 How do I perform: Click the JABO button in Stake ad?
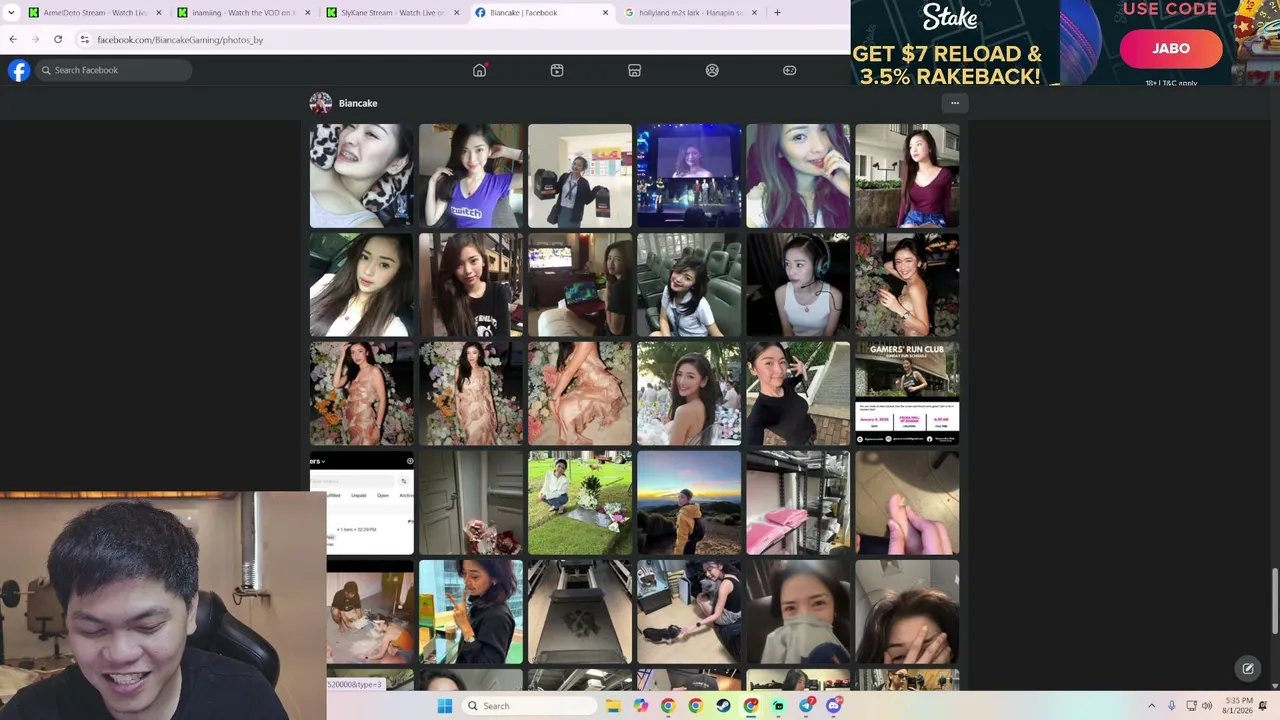pos(1171,48)
